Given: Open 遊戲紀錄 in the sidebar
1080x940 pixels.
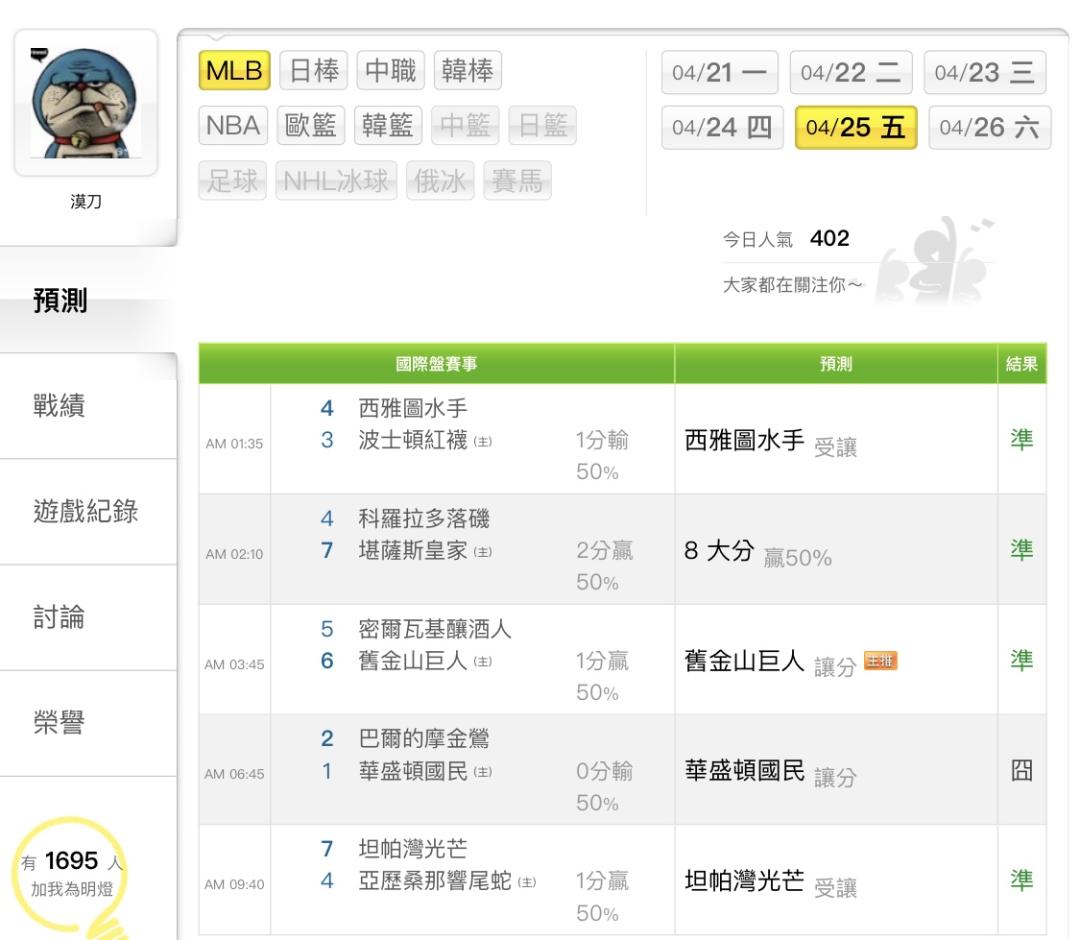Looking at the screenshot, I should tap(86, 511).
